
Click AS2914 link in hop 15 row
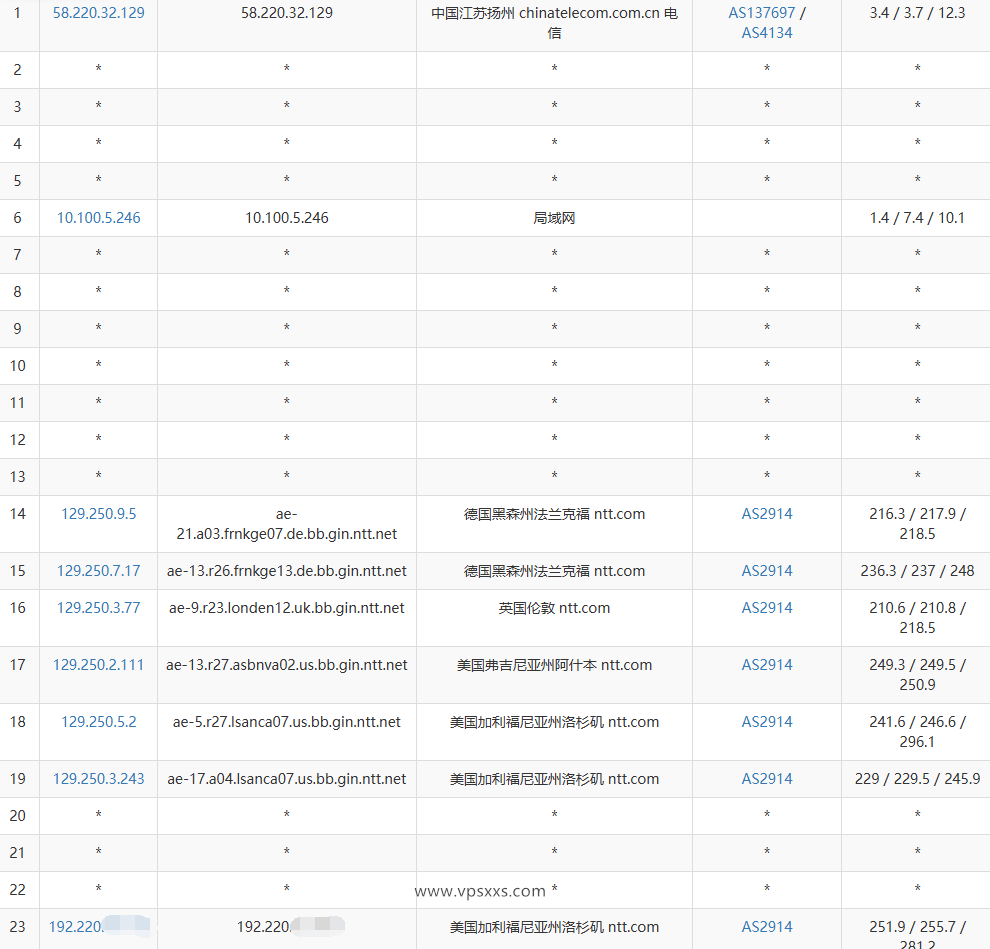766,571
